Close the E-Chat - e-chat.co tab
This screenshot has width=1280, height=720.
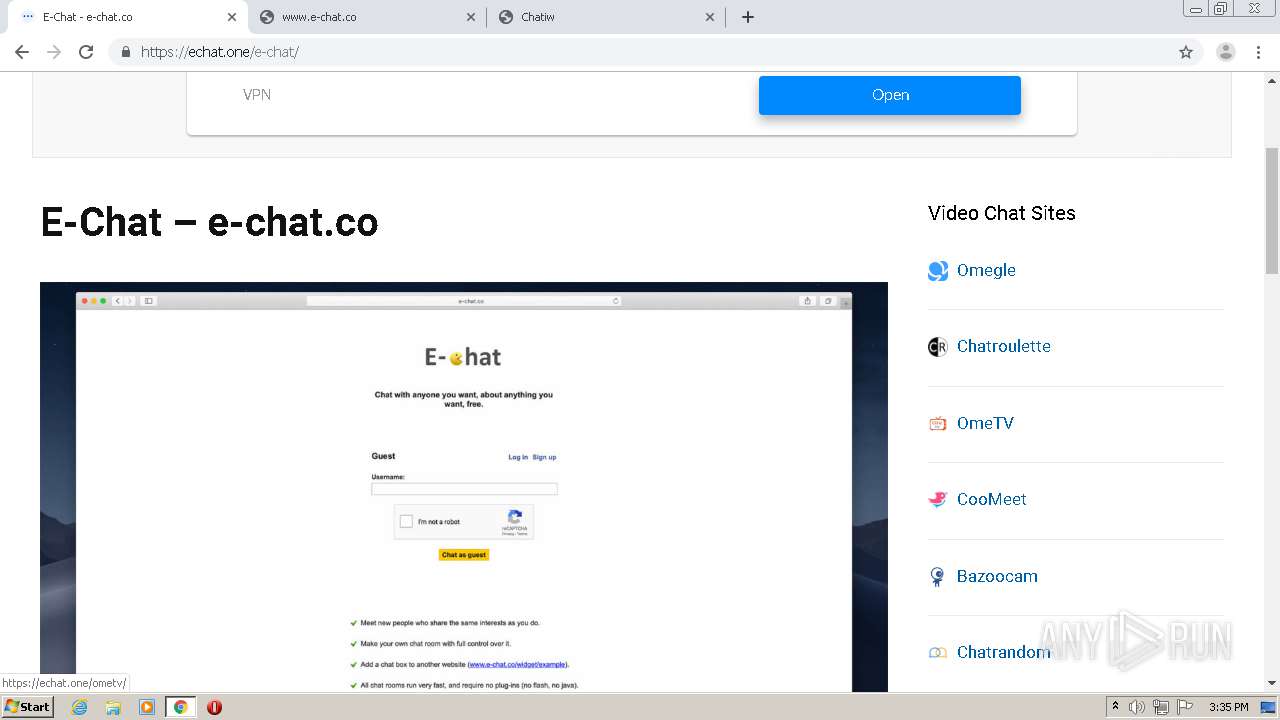tap(232, 17)
